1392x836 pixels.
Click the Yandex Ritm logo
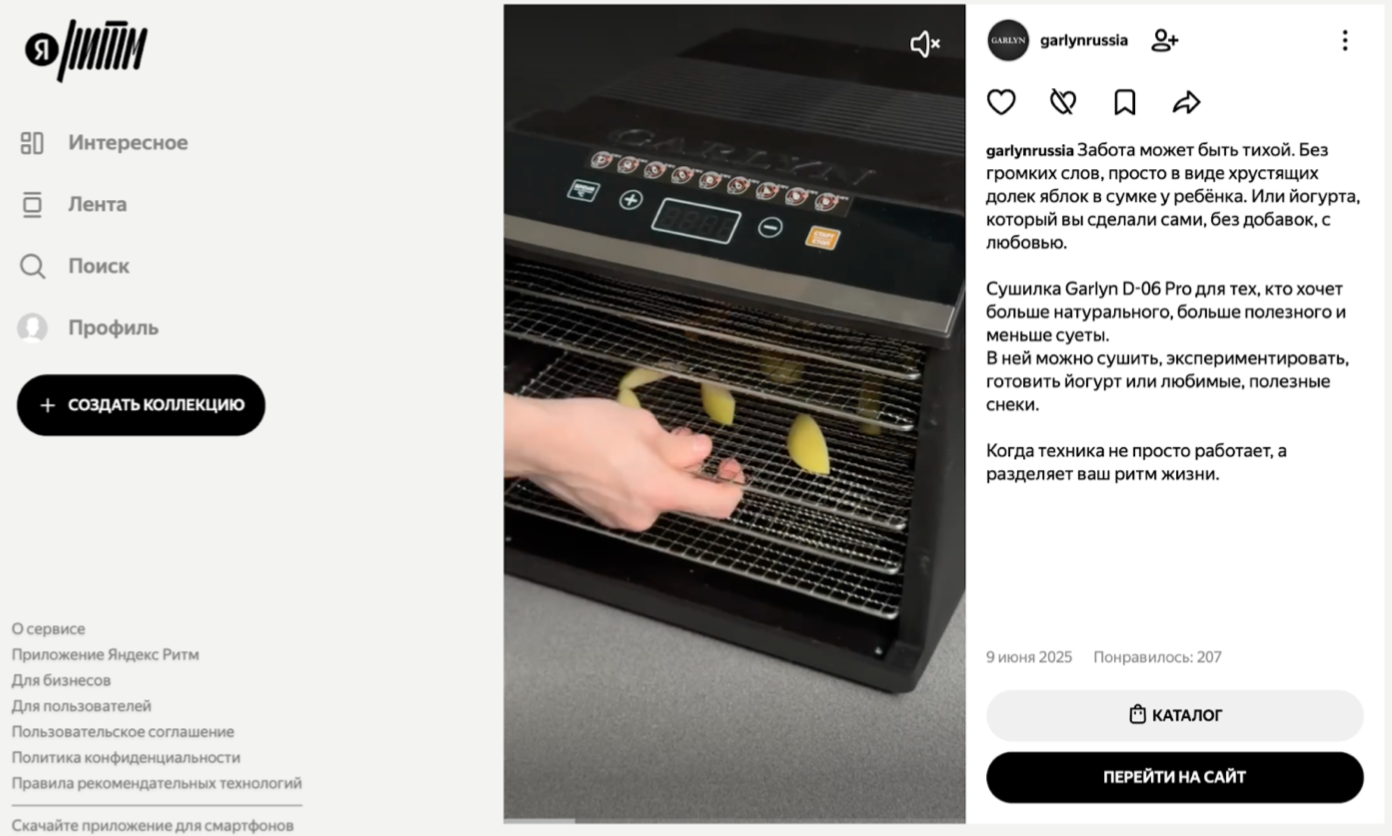coord(86,50)
